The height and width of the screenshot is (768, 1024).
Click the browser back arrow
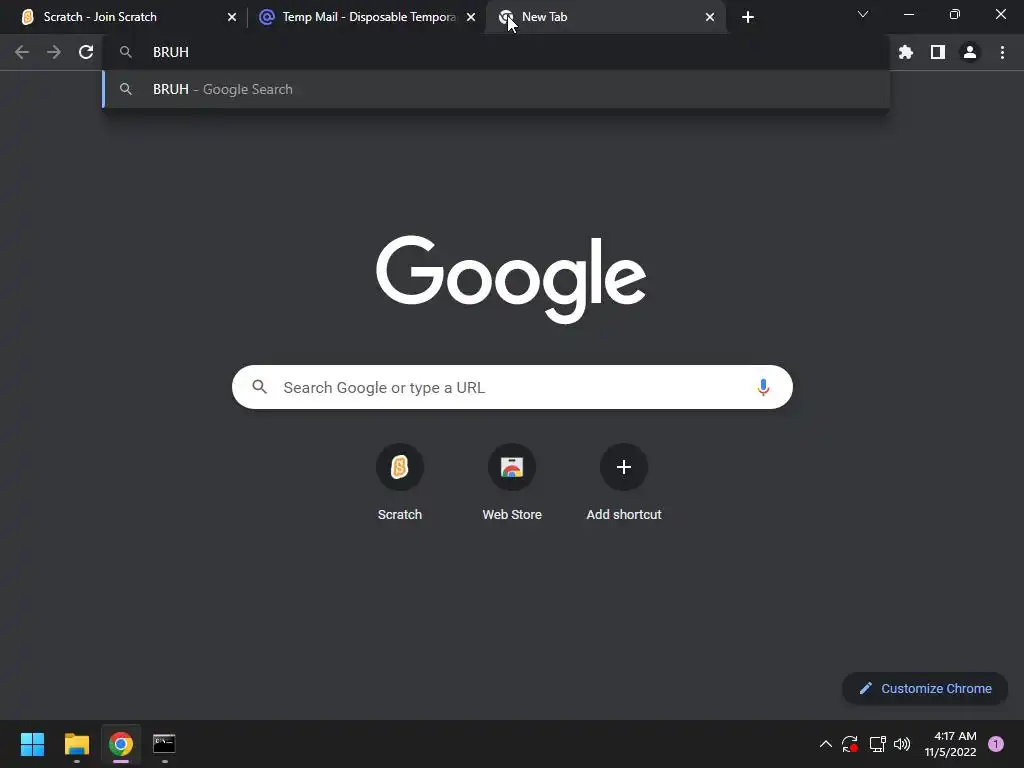(22, 52)
